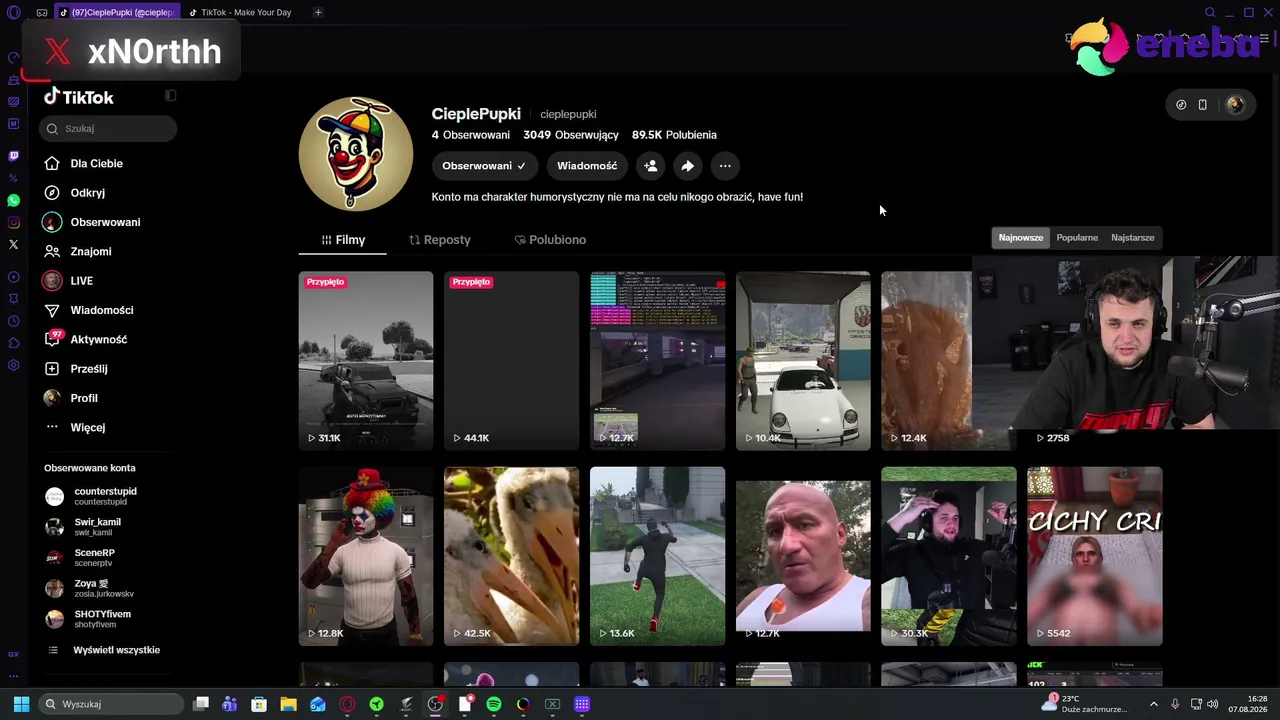Switch to the Reposty tab
Screen dimensions: 1280x720
pos(439,240)
